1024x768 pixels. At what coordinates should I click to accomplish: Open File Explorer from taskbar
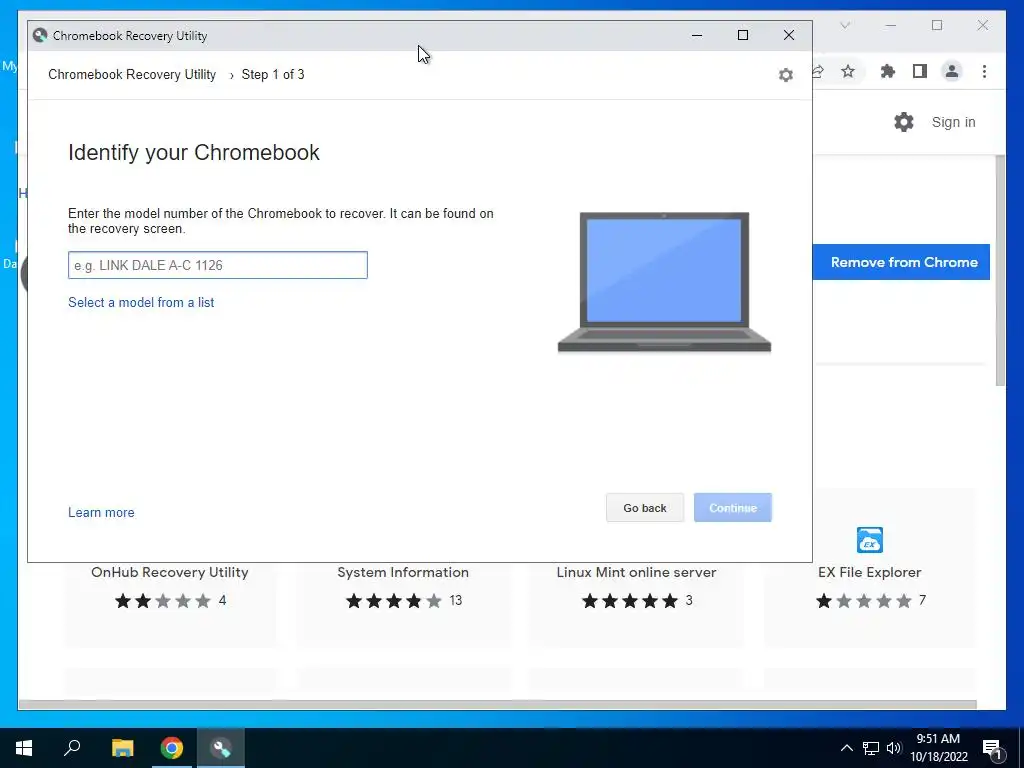click(x=122, y=748)
